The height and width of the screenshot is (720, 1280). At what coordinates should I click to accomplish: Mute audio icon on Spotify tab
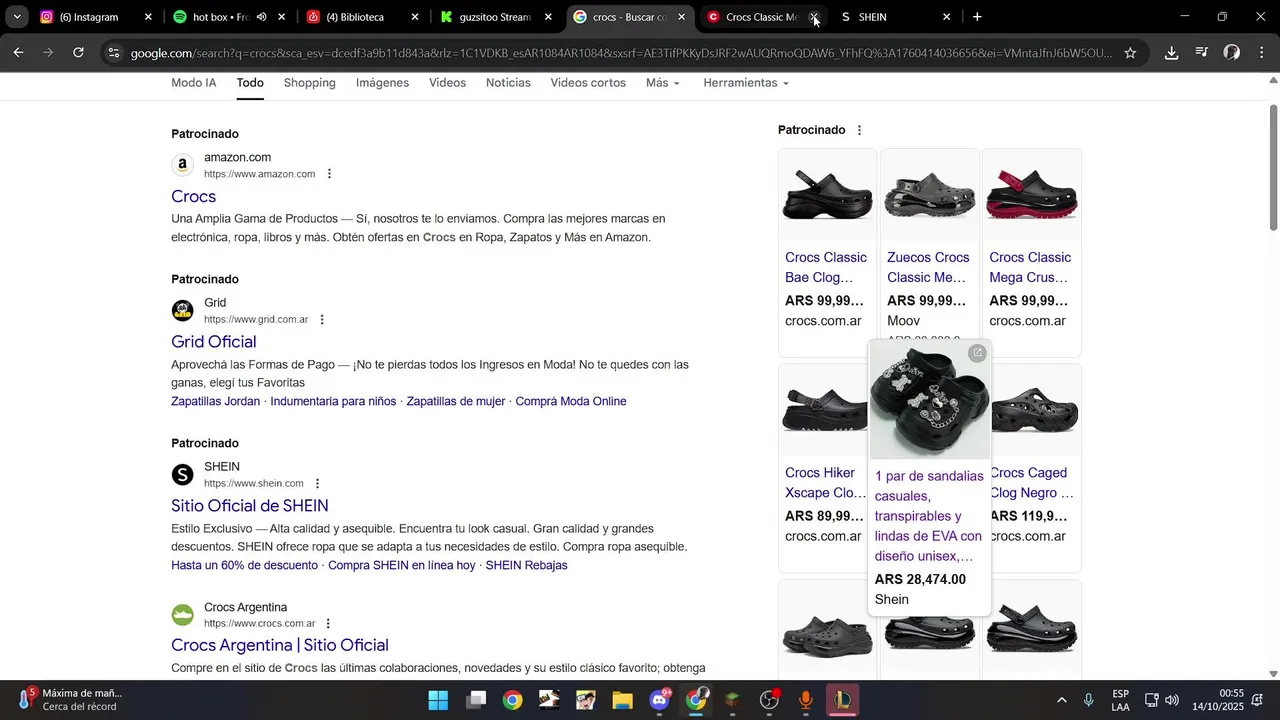(x=261, y=17)
